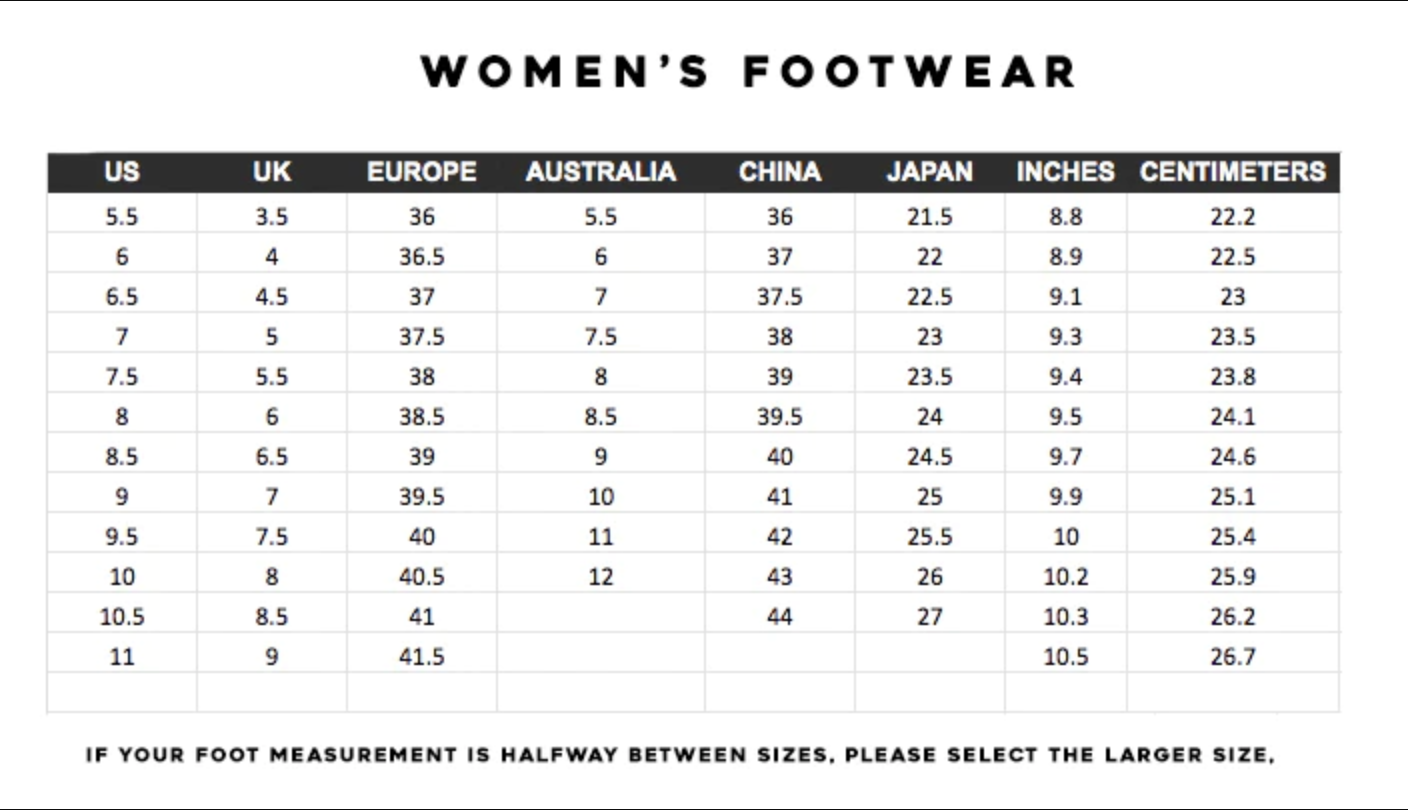Select Australia size 12 cell
The image size is (1408, 810).
pyautogui.click(x=600, y=577)
